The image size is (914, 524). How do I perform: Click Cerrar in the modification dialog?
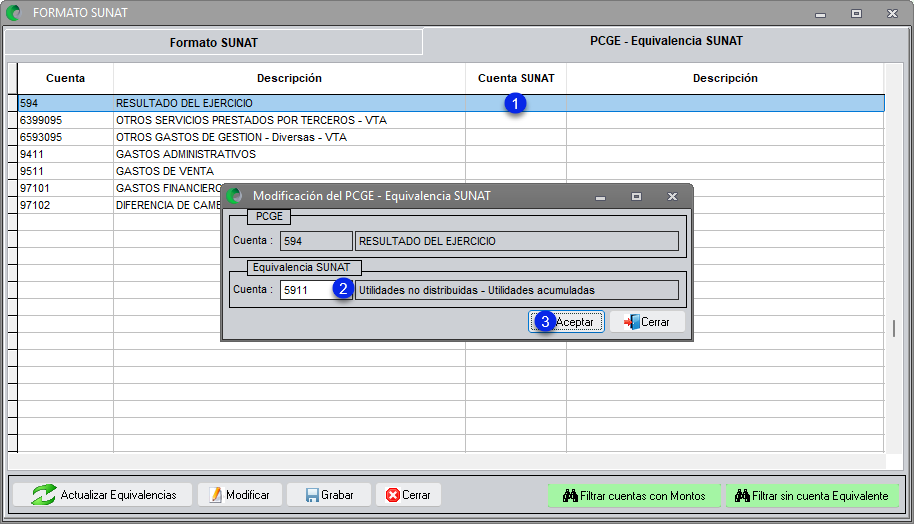click(647, 322)
